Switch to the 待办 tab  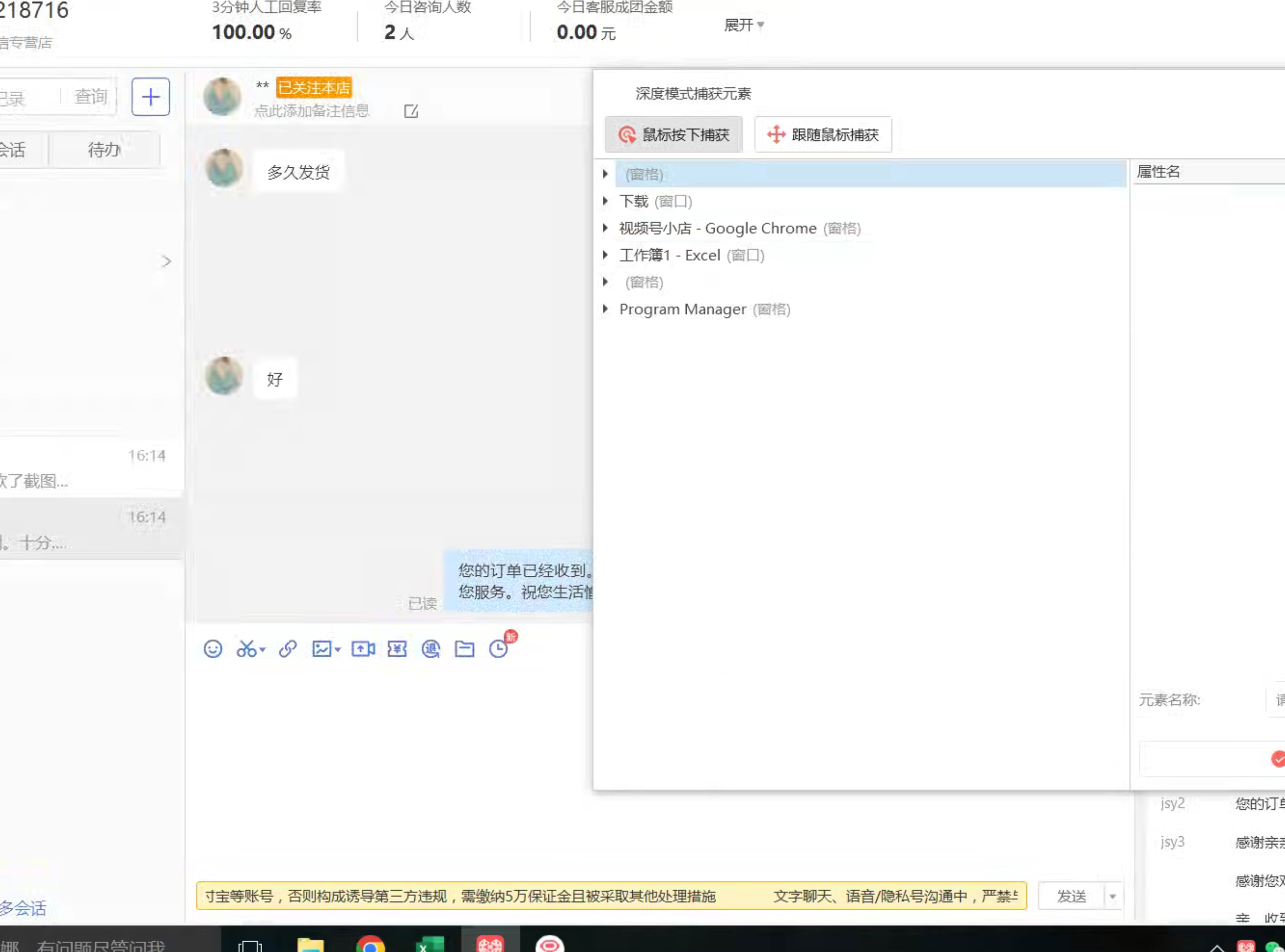tap(105, 150)
